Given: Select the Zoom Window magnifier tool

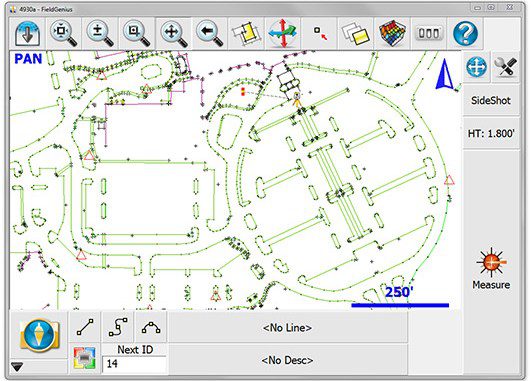Looking at the screenshot, I should click(137, 33).
